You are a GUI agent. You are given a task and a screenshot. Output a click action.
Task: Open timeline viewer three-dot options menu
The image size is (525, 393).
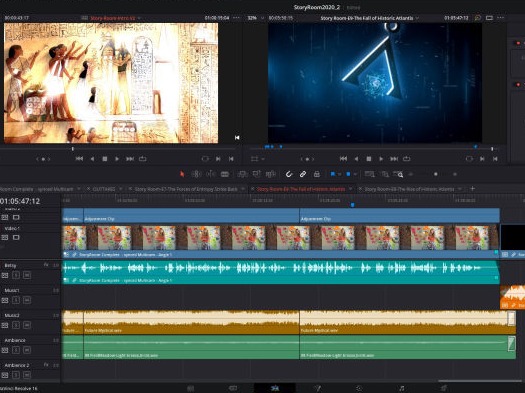click(x=501, y=18)
